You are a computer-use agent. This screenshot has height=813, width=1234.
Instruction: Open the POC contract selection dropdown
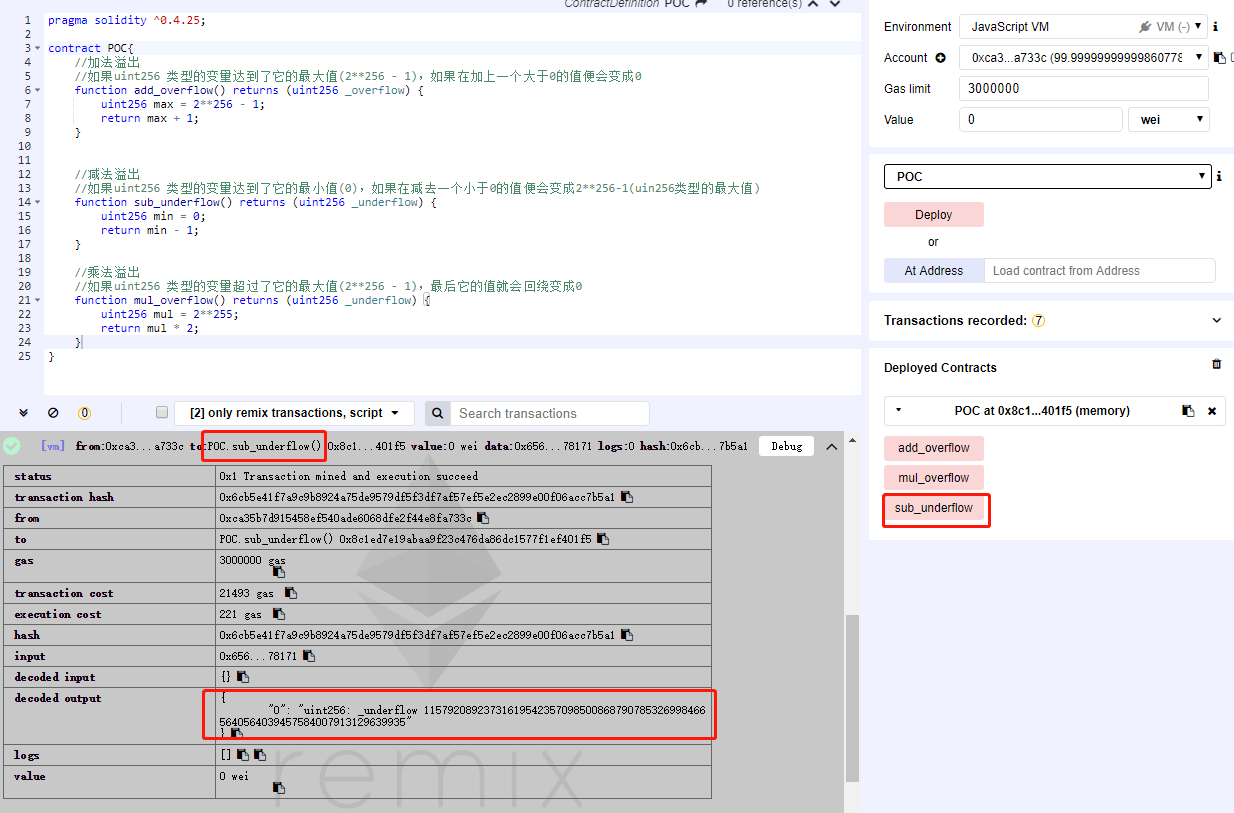tap(1047, 176)
